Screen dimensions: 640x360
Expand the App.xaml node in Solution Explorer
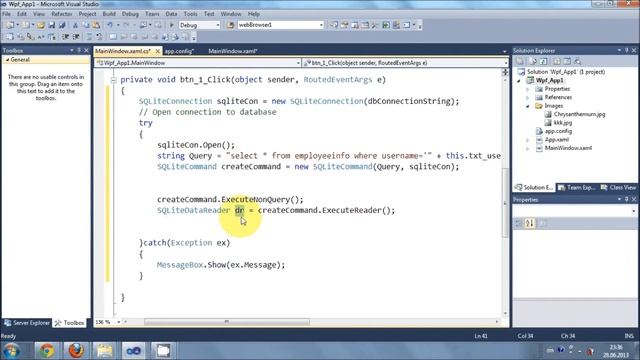[x=528, y=140]
